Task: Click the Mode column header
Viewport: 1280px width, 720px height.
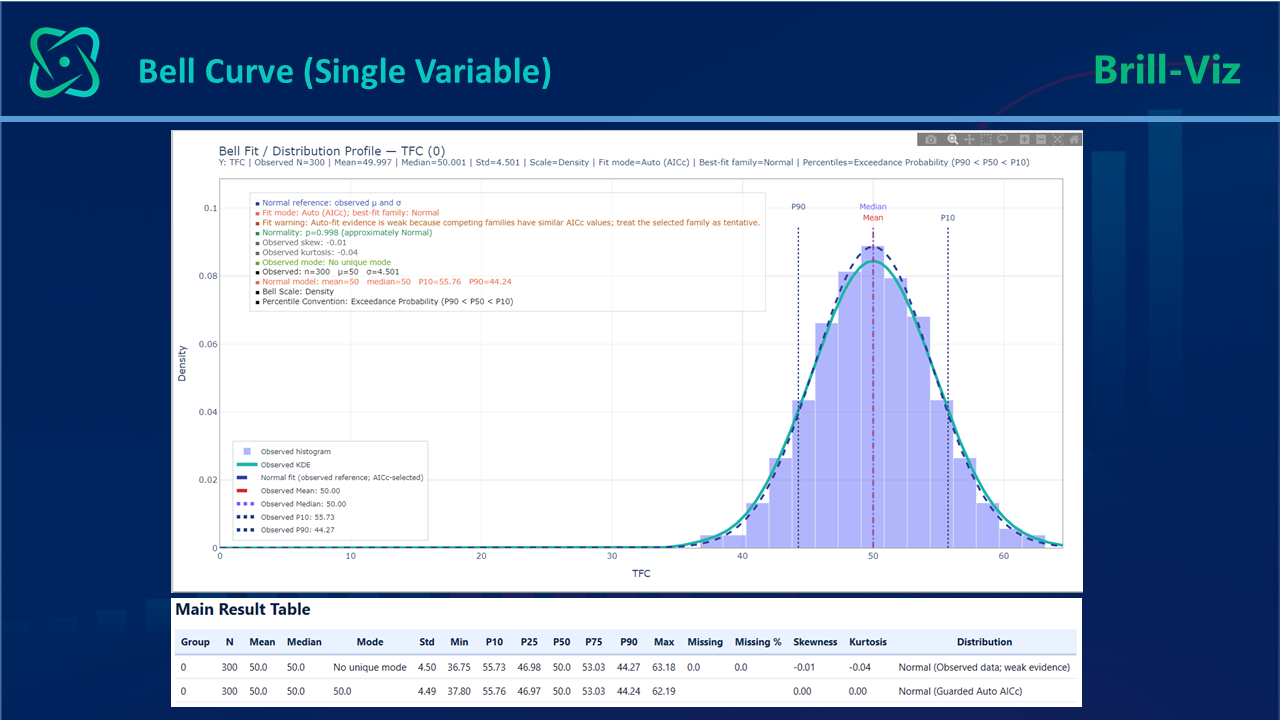Action: tap(370, 642)
